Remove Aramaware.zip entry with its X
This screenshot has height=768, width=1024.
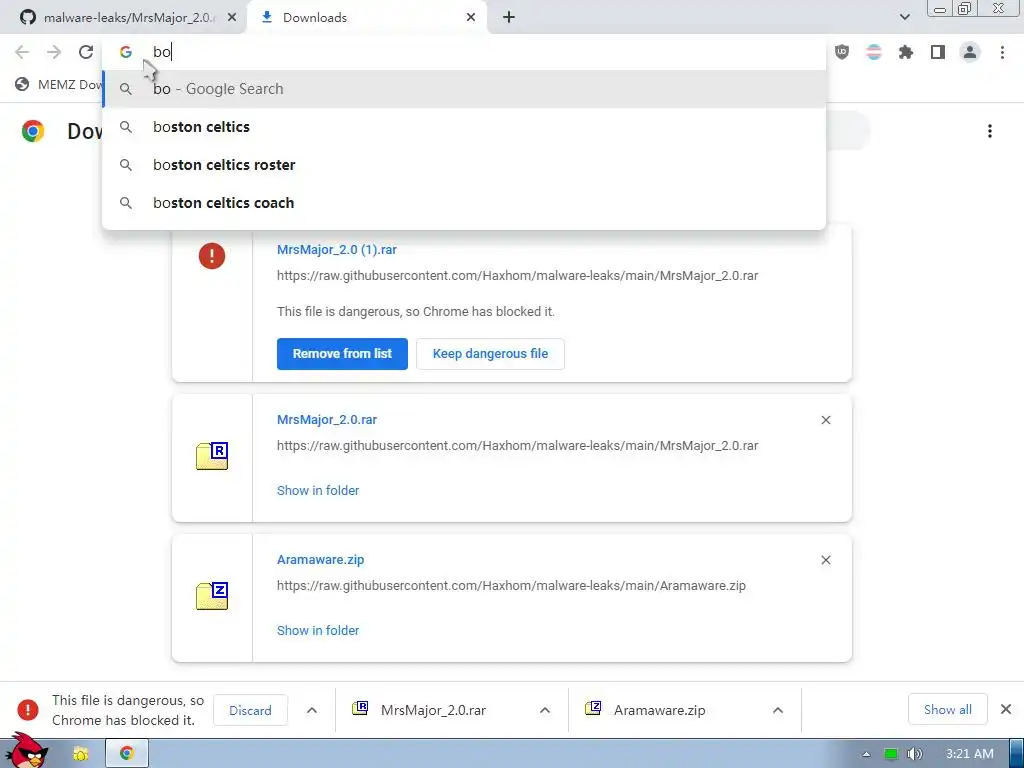click(825, 560)
